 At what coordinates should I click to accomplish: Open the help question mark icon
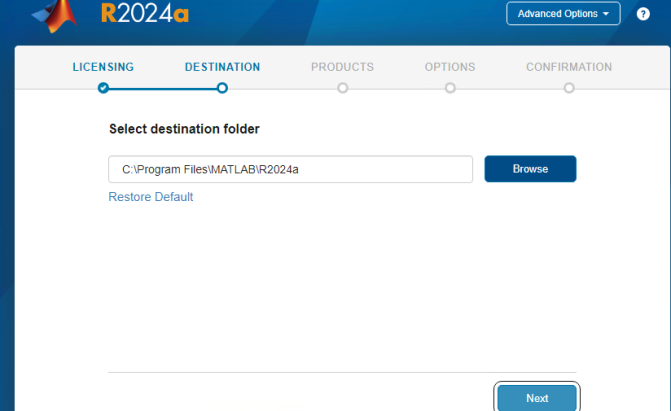pyautogui.click(x=643, y=14)
